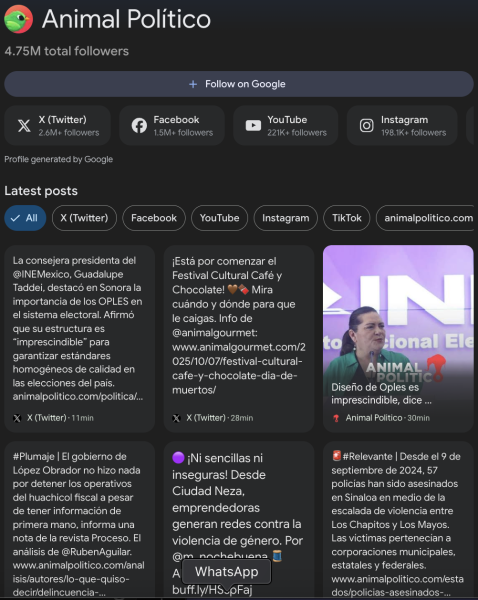
Task: Open the #Plumaje huachicol fiscal post
Action: pos(80,520)
